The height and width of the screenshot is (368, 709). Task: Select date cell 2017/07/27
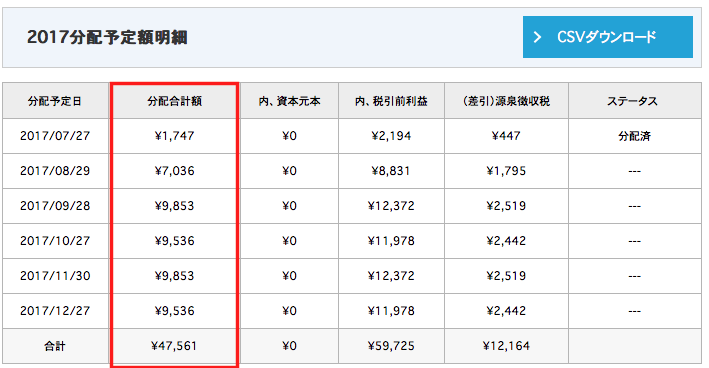[x=55, y=136]
